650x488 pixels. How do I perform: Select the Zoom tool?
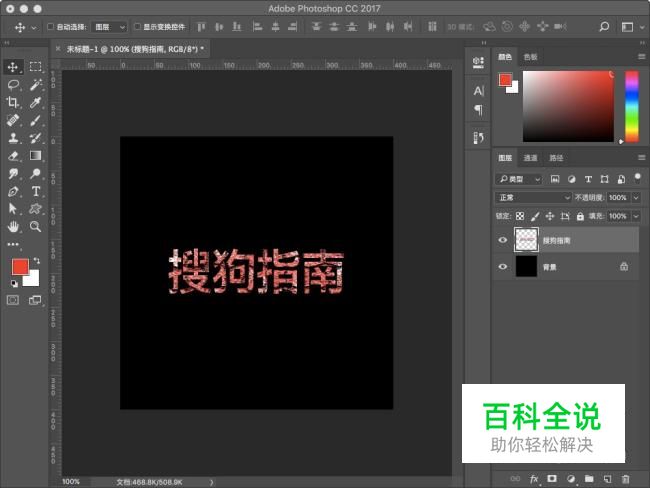pyautogui.click(x=36, y=226)
